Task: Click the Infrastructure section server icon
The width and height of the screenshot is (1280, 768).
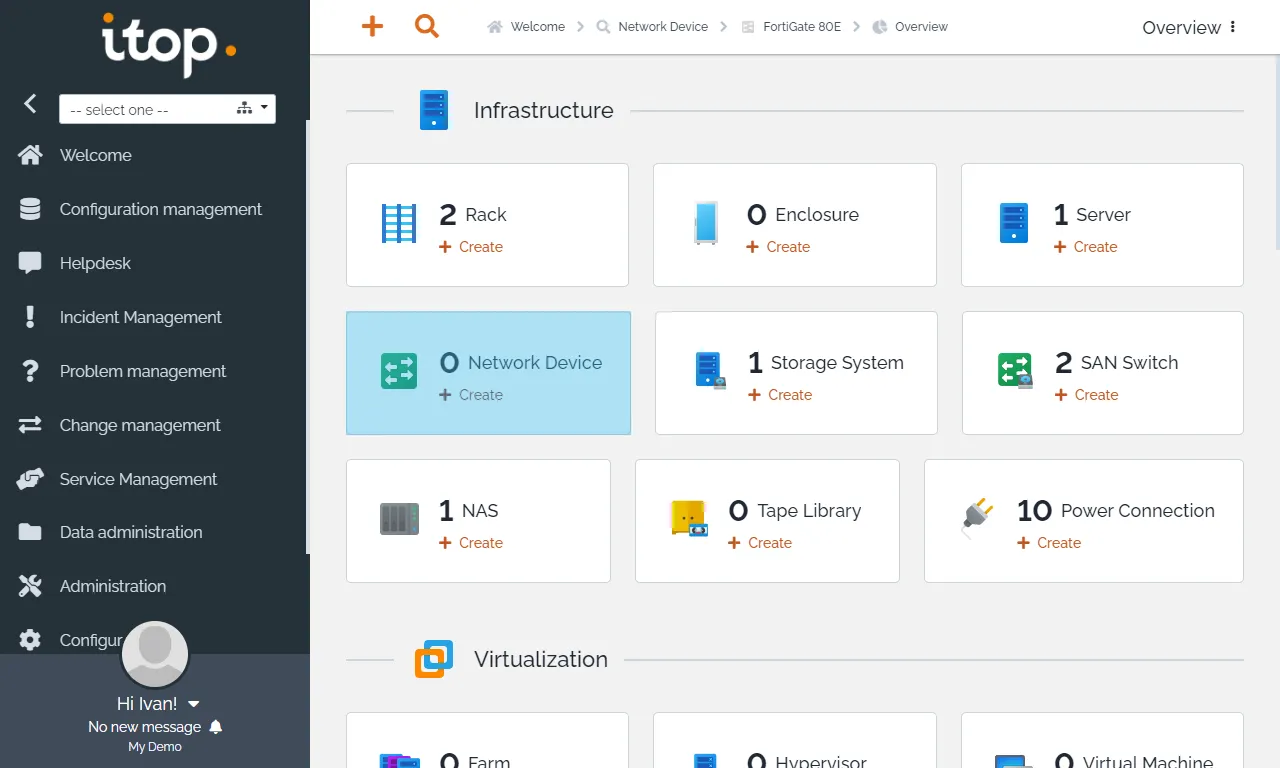Action: [x=434, y=110]
